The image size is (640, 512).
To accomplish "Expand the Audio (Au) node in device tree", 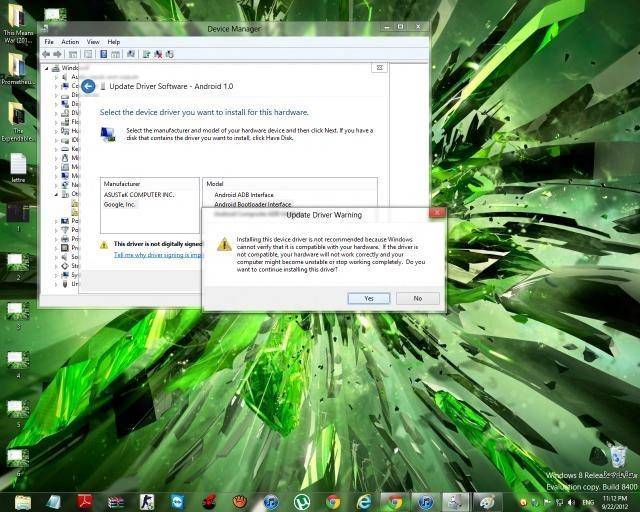I will pos(56,77).
